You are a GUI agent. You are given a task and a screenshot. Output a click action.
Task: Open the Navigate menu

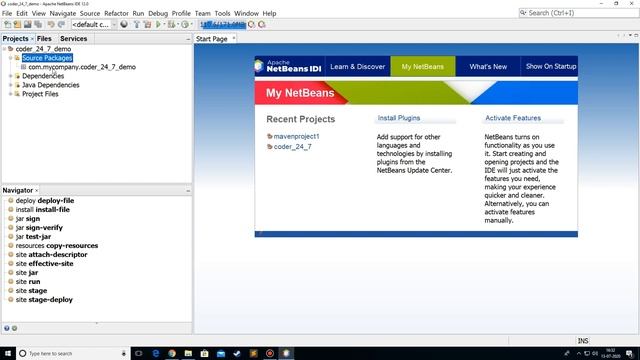tap(63, 13)
